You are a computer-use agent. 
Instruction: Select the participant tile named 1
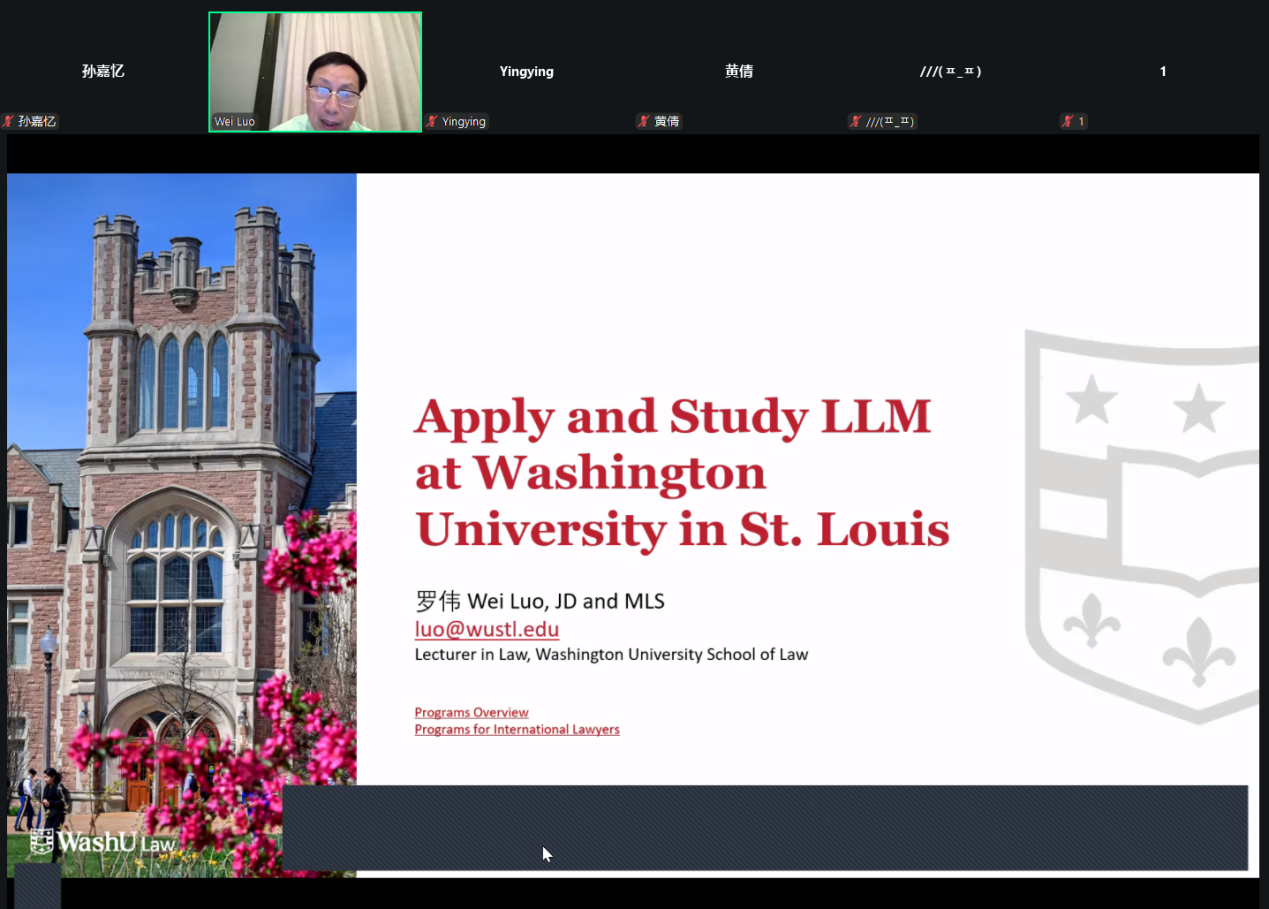1163,72
